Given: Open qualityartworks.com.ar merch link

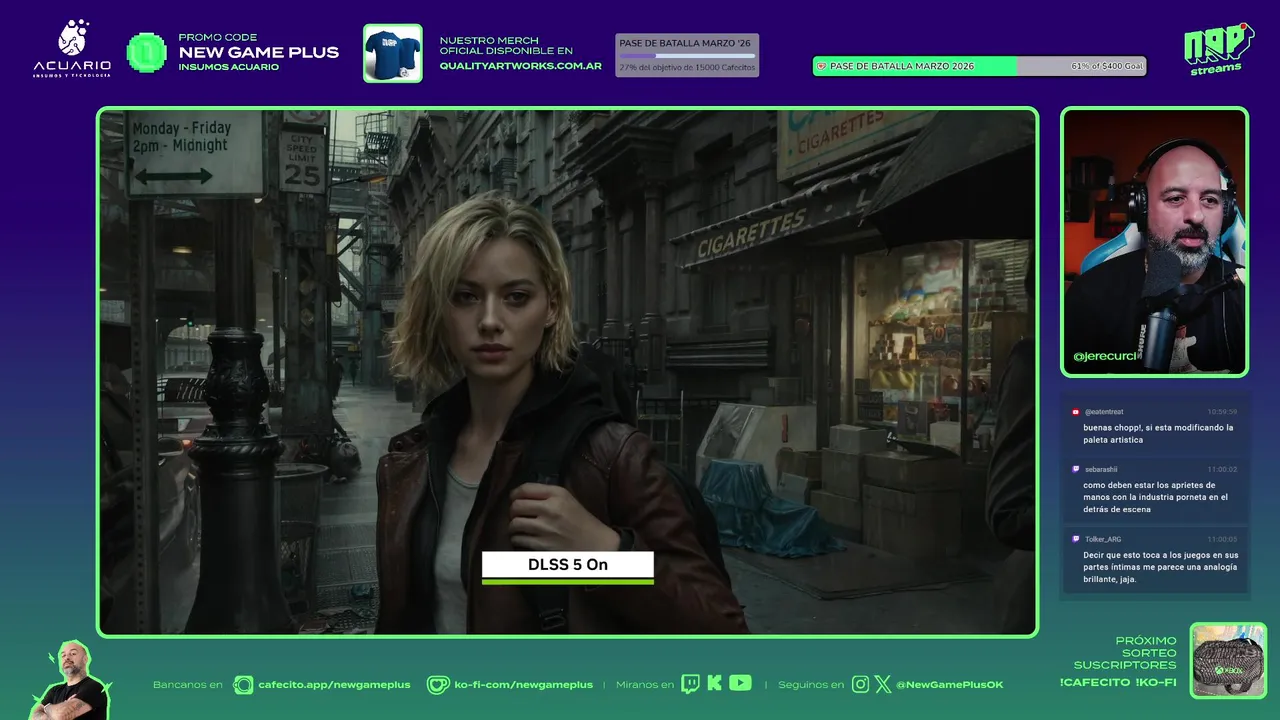Looking at the screenshot, I should pos(520,66).
